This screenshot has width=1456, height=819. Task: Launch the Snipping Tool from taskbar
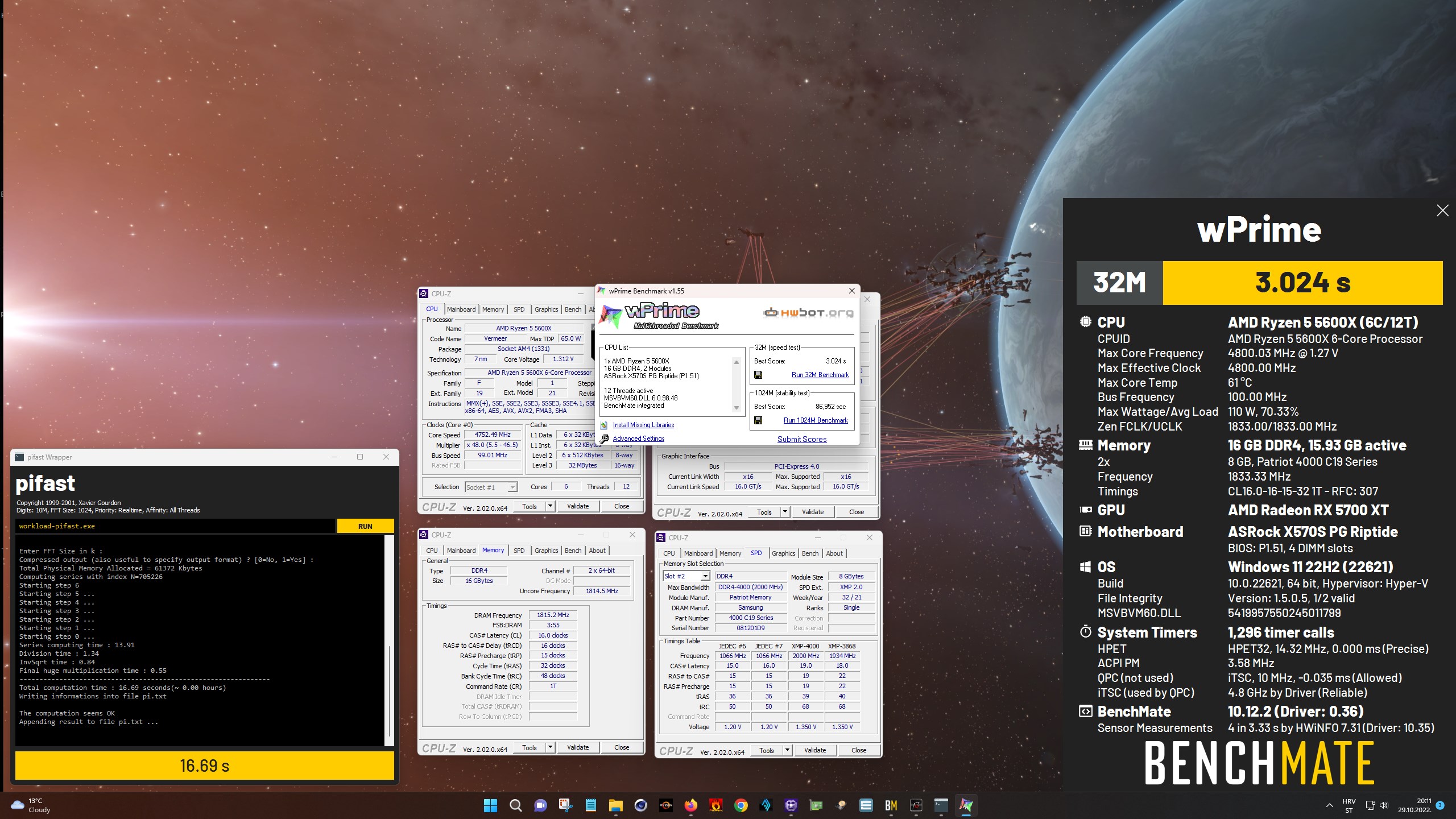coord(565,805)
